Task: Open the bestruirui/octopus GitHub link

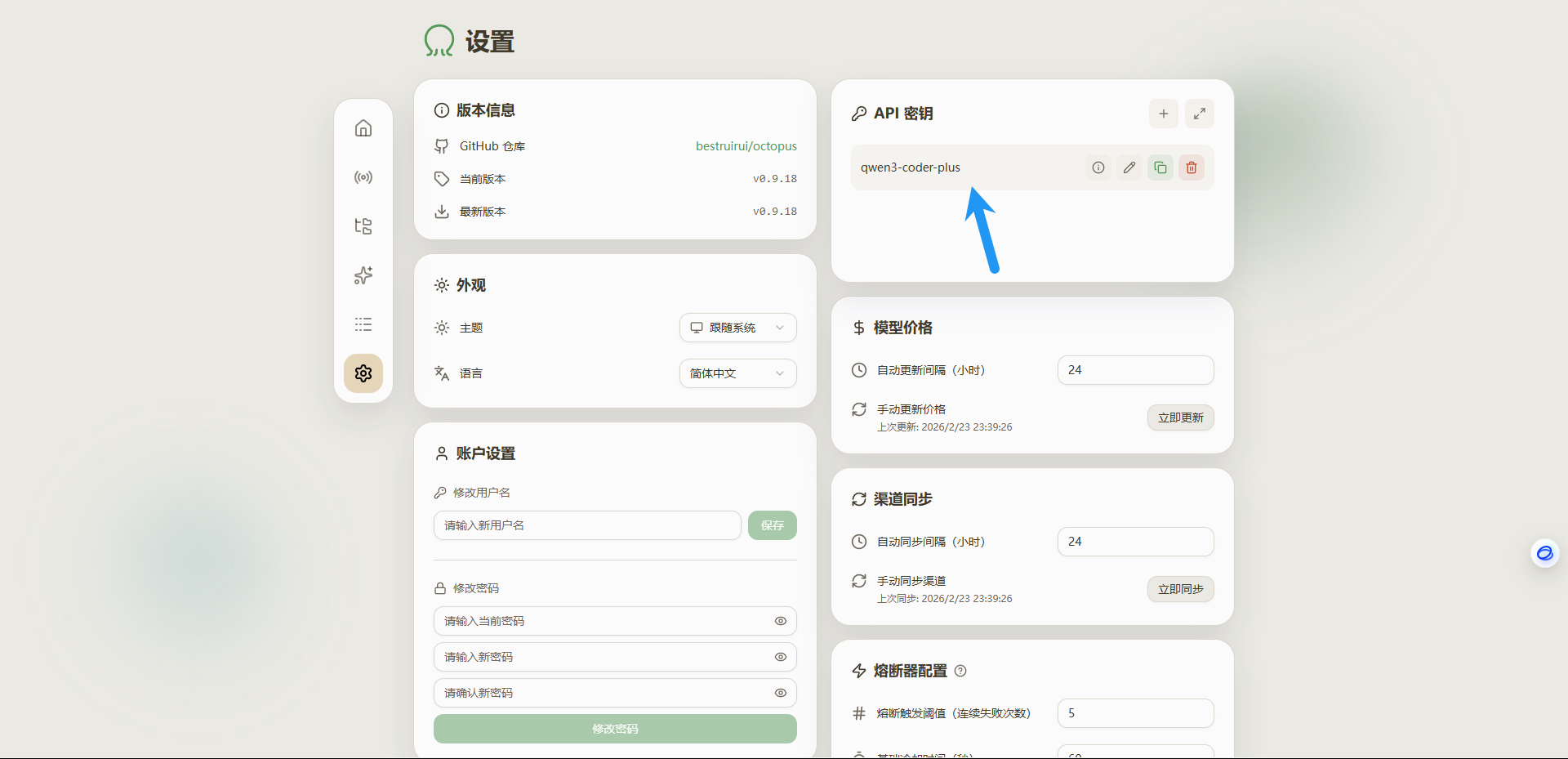Action: click(x=746, y=146)
